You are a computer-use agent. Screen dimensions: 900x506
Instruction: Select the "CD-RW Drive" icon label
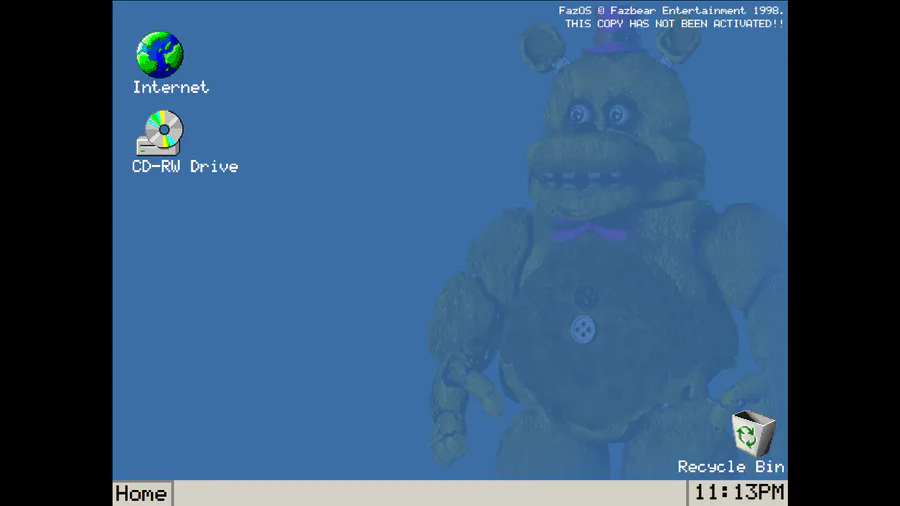click(x=185, y=166)
